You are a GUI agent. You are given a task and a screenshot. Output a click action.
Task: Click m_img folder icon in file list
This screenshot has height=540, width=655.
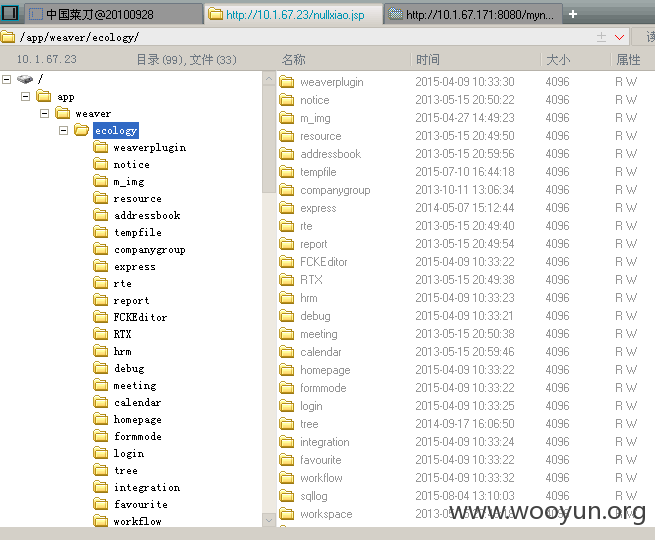287,118
